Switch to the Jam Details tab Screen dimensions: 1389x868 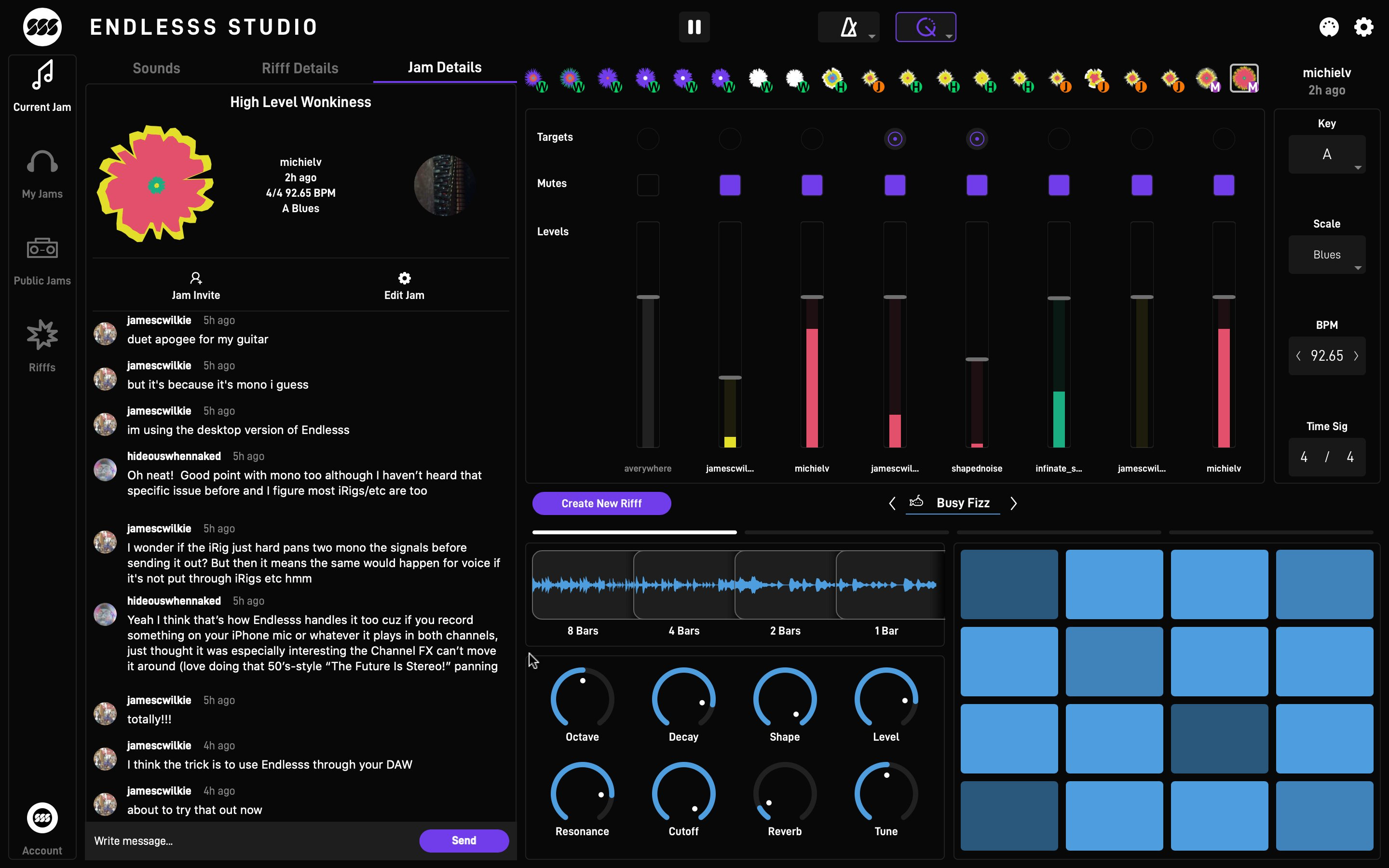[x=445, y=68]
